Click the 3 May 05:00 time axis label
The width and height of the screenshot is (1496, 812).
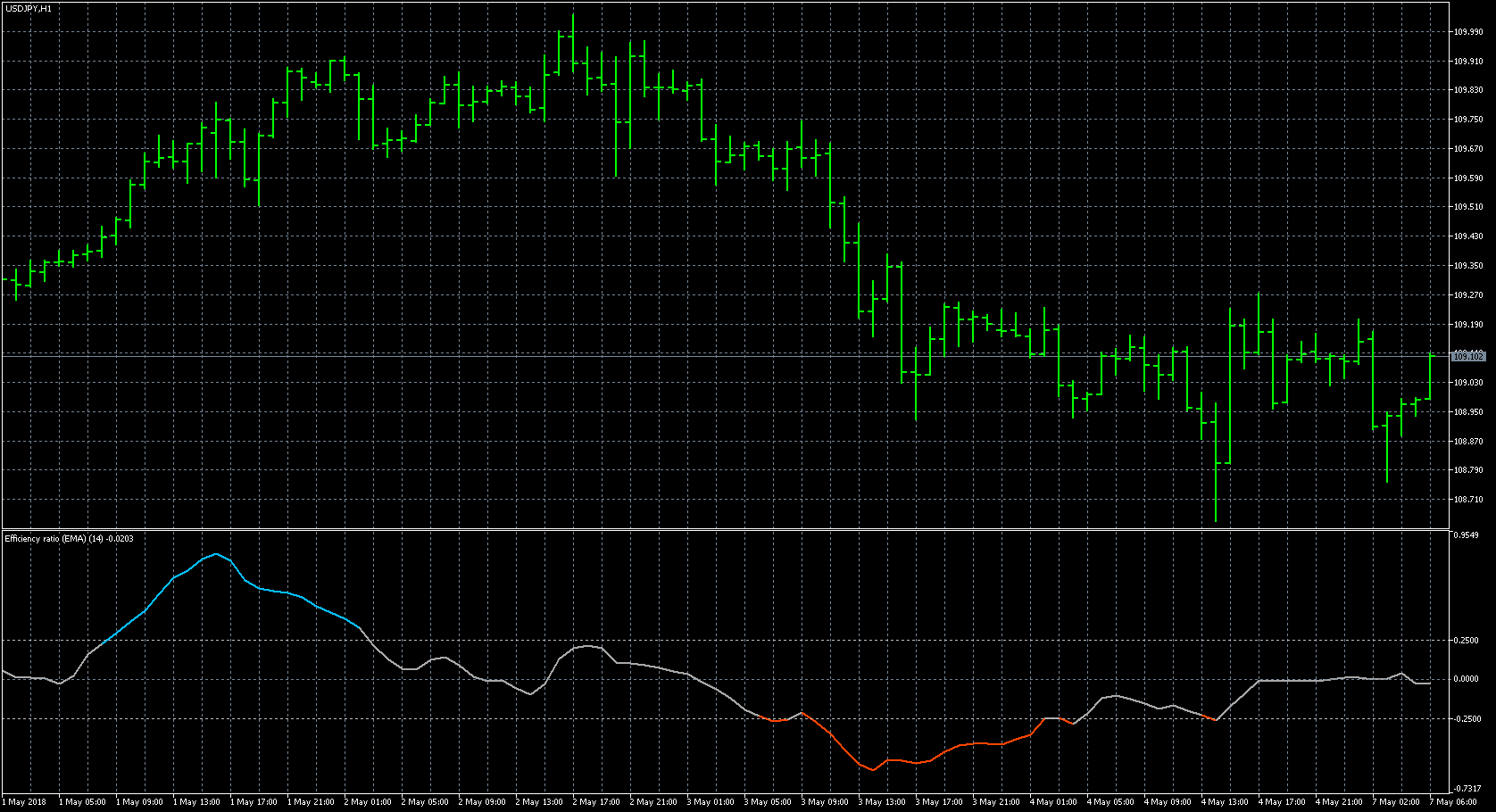point(769,802)
